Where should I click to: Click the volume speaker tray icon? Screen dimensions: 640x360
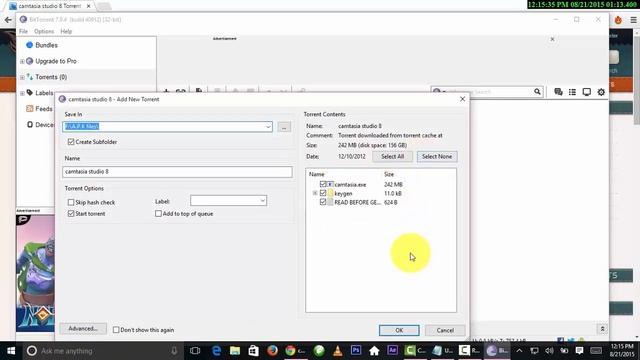pos(549,351)
